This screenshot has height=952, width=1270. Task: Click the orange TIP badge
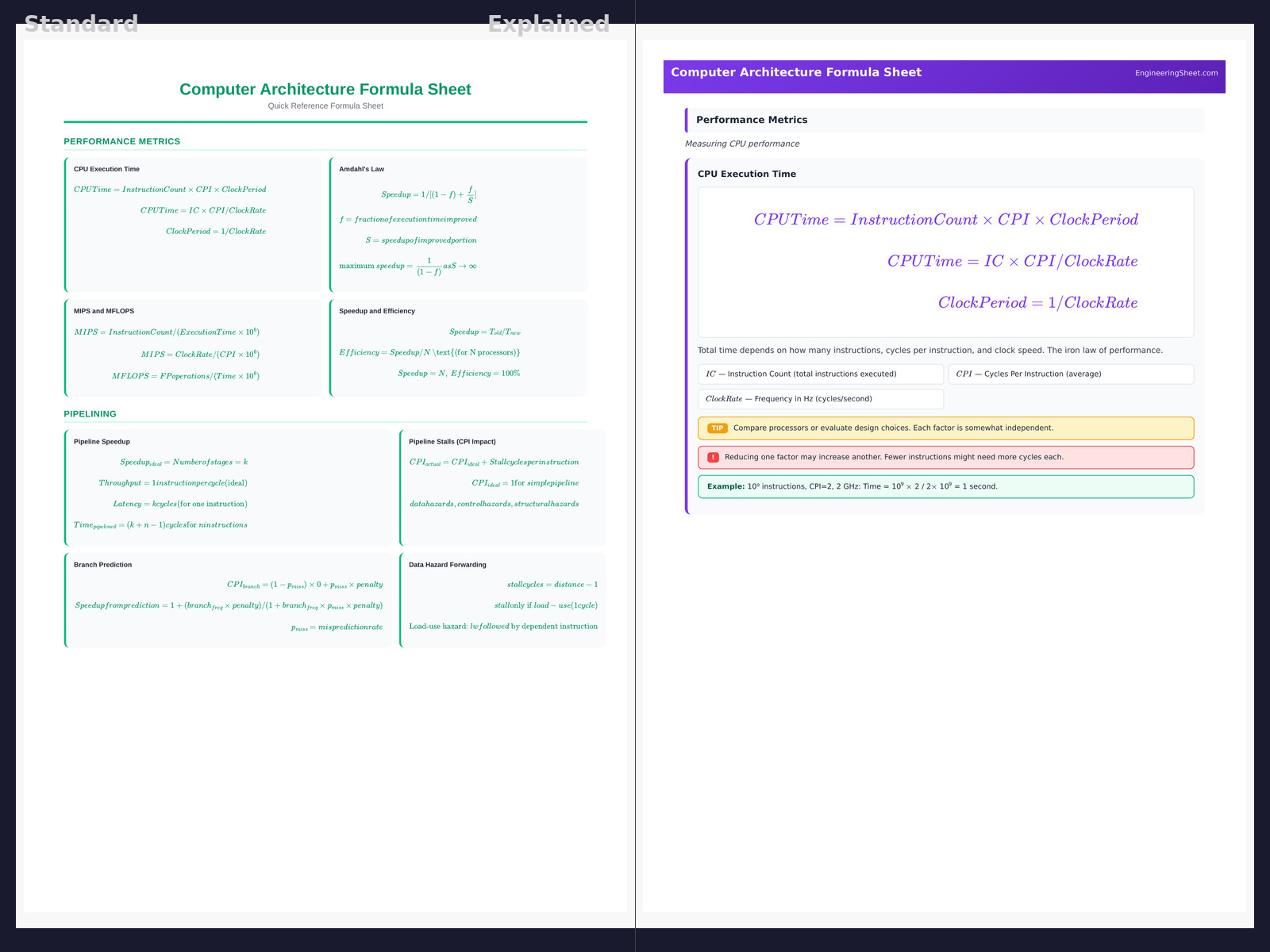click(717, 428)
